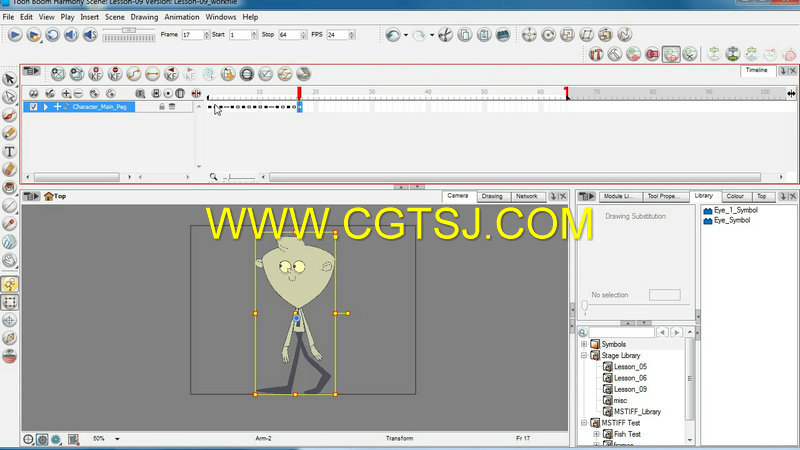Click the Set Motion Keyframe curve icon
Image resolution: width=800 pixels, height=450 pixels.
[133, 74]
